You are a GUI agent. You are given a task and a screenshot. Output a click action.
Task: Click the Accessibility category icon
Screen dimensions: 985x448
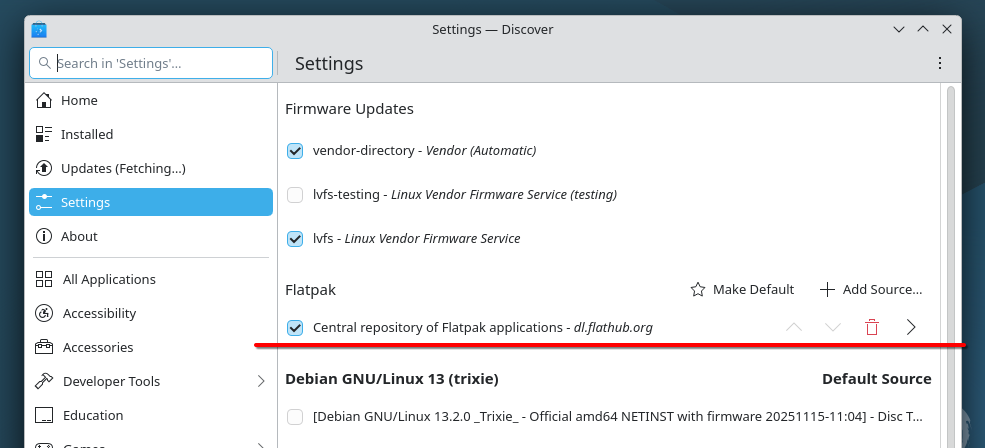44,313
